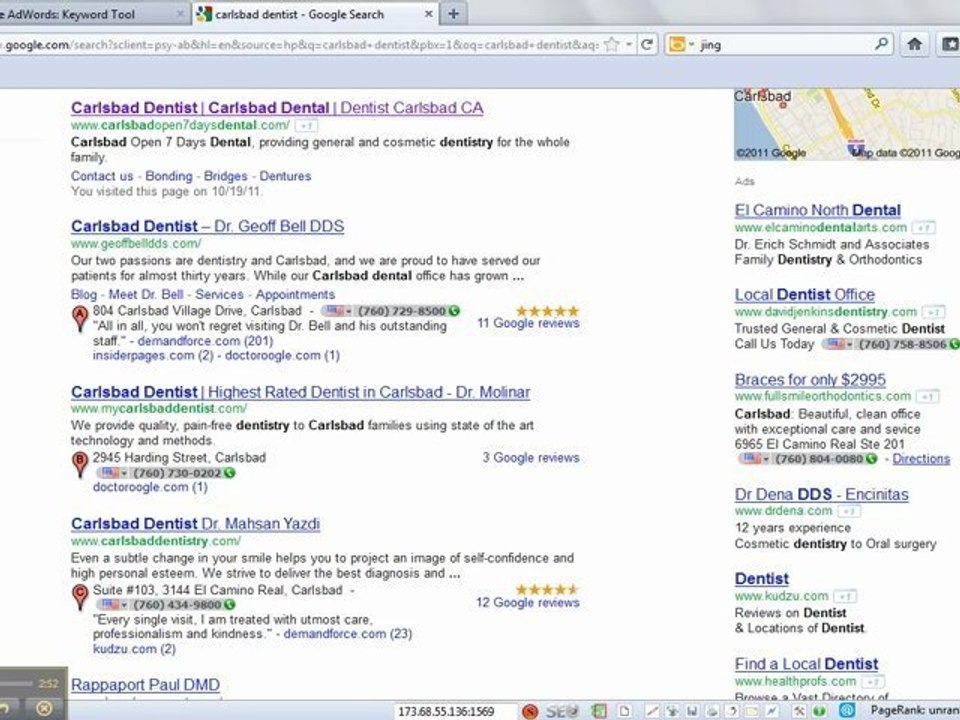This screenshot has height=720, width=960.
Task: Click the Carlsbad map thumbnail
Action: point(847,124)
